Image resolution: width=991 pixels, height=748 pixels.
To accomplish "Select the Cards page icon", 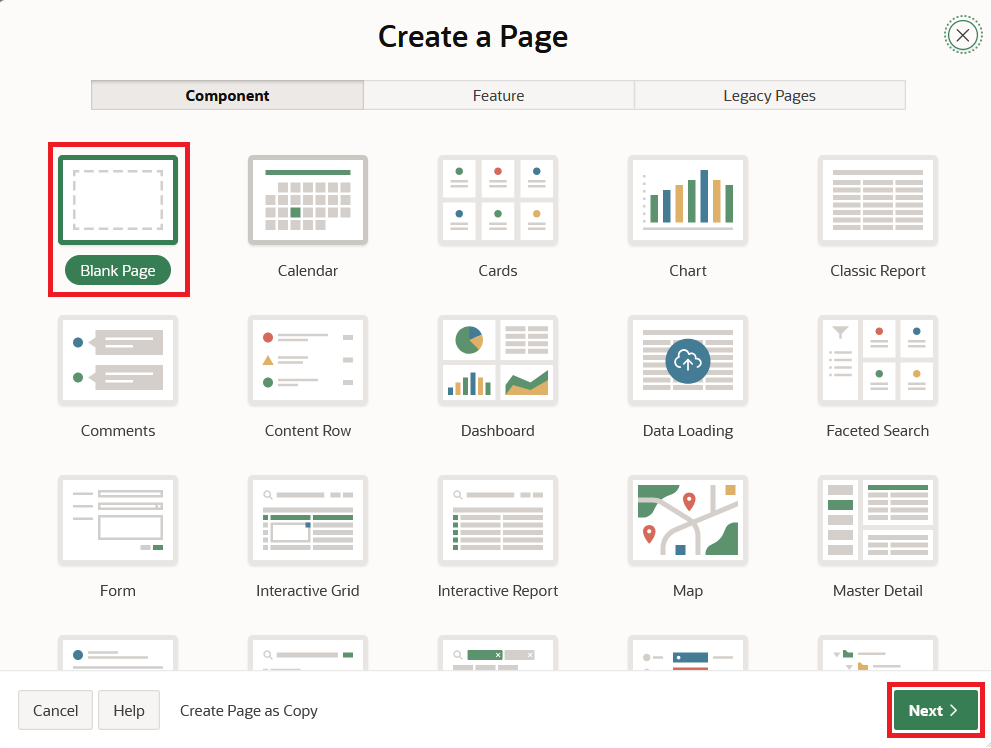I will [x=498, y=200].
